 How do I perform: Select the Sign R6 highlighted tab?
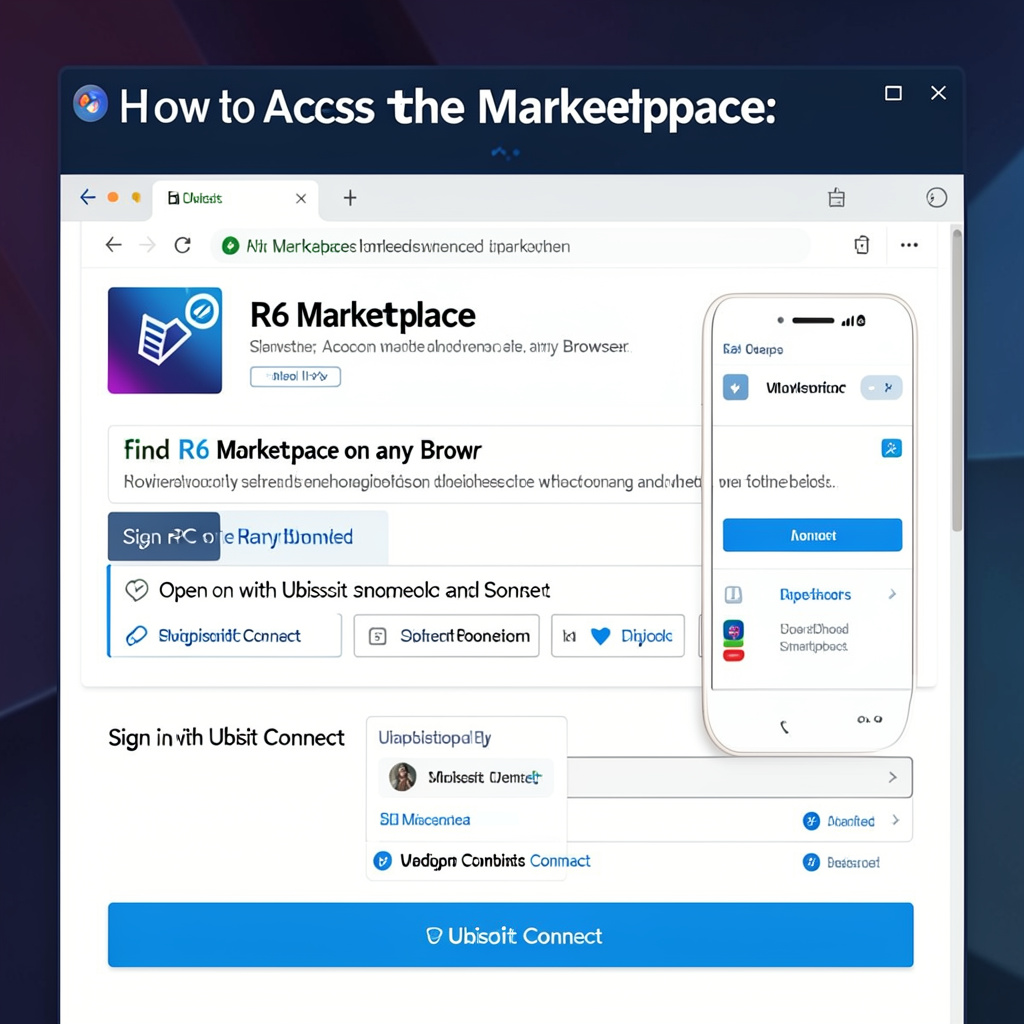pyautogui.click(x=164, y=537)
